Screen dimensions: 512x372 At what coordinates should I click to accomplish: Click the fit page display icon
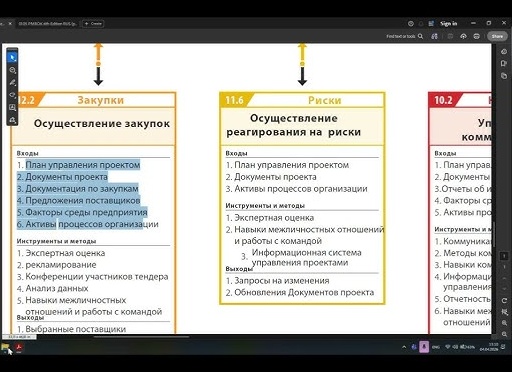(x=504, y=312)
